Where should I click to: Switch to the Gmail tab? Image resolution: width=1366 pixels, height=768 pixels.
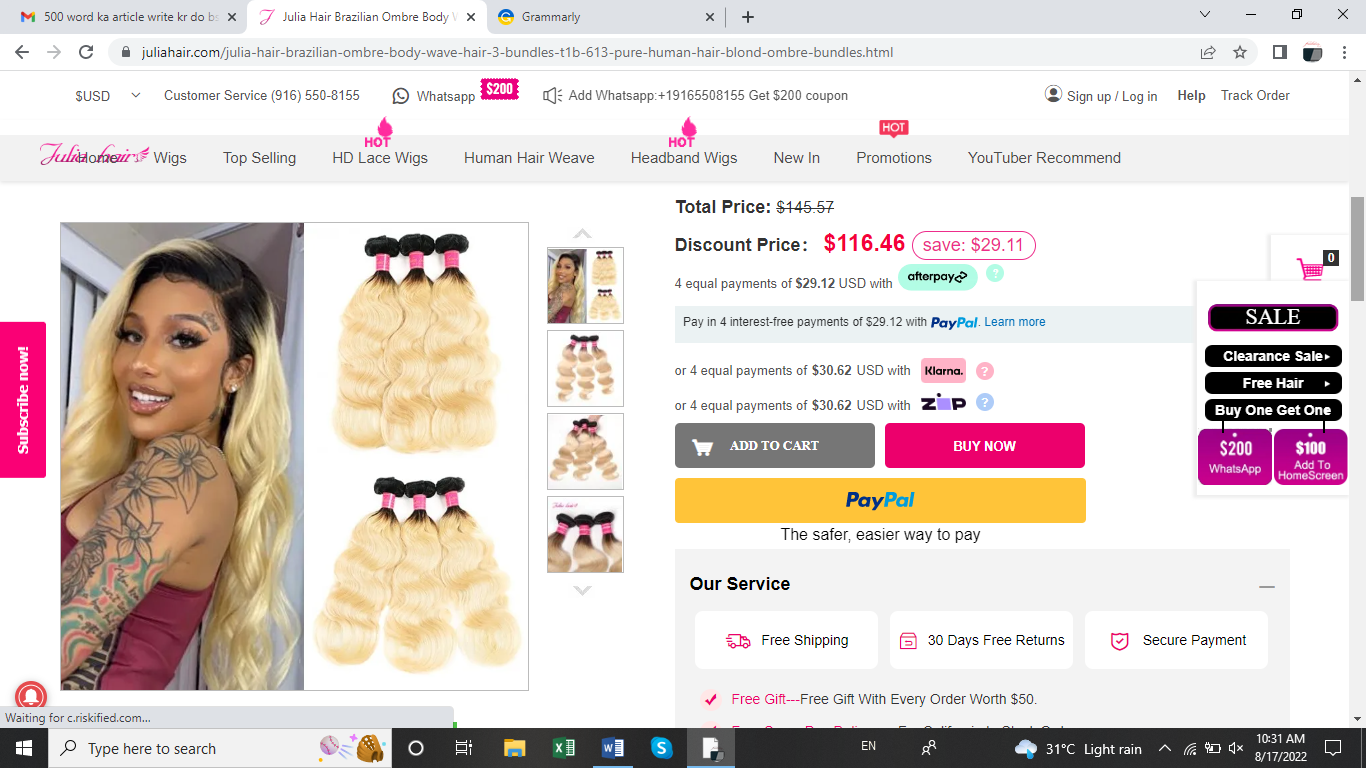(x=130, y=17)
